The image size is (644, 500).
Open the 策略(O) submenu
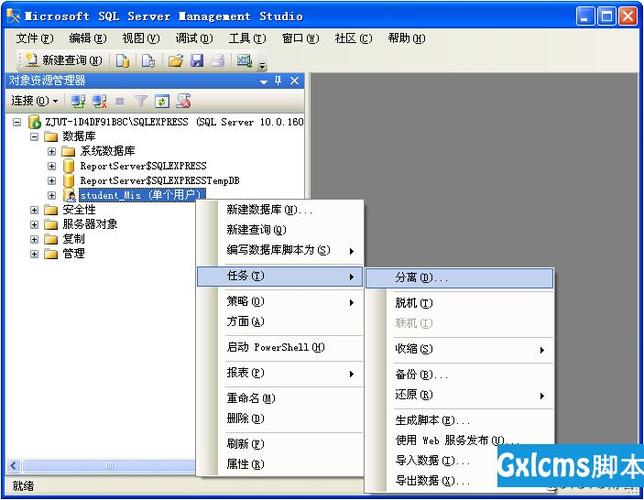click(280, 302)
